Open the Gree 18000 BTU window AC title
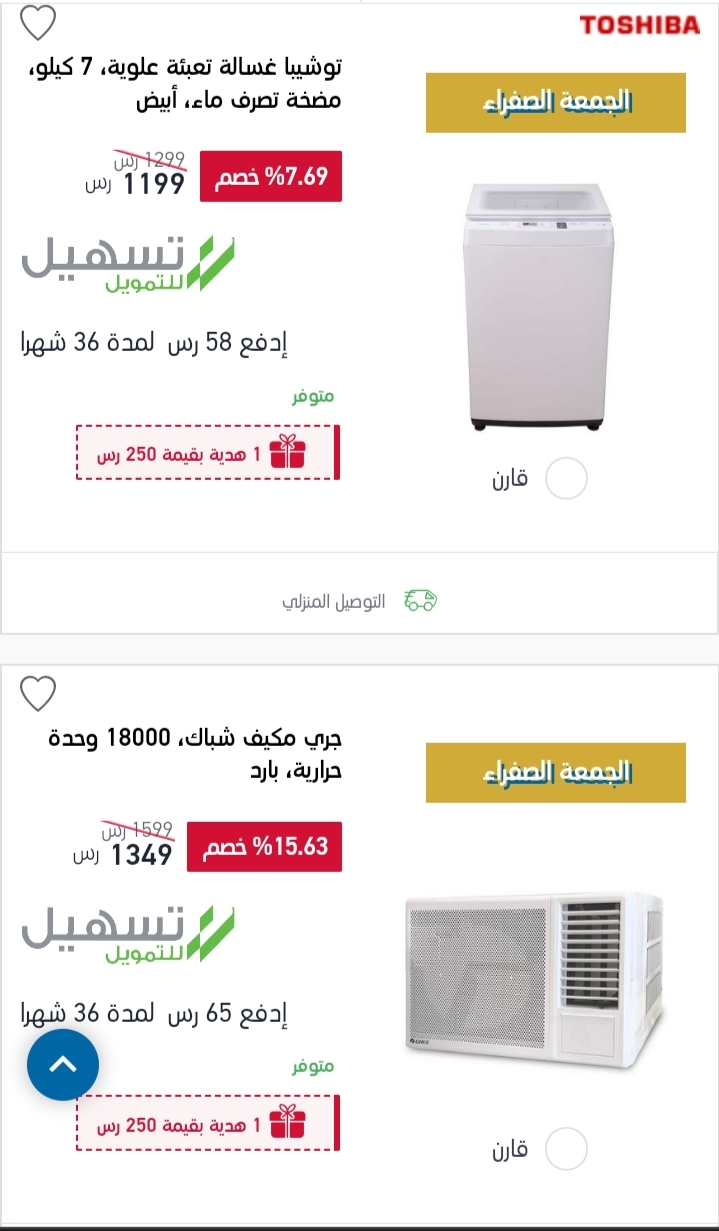This screenshot has height=1231, width=719. point(196,756)
